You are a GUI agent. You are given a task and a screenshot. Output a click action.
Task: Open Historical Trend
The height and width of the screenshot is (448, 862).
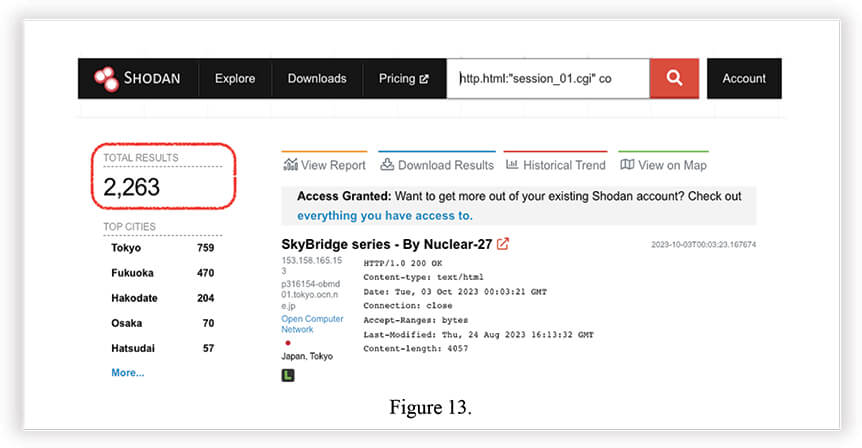[x=556, y=165]
